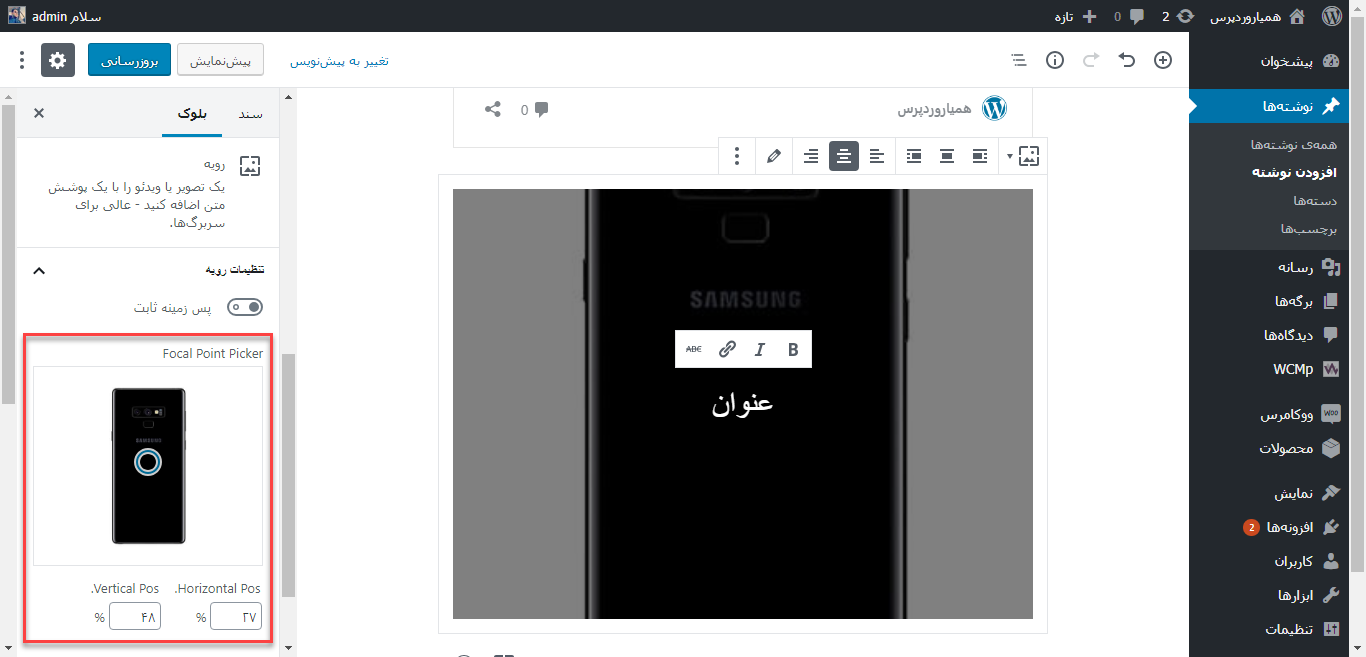
Task: Click the share icon above the cover block
Action: tap(493, 109)
